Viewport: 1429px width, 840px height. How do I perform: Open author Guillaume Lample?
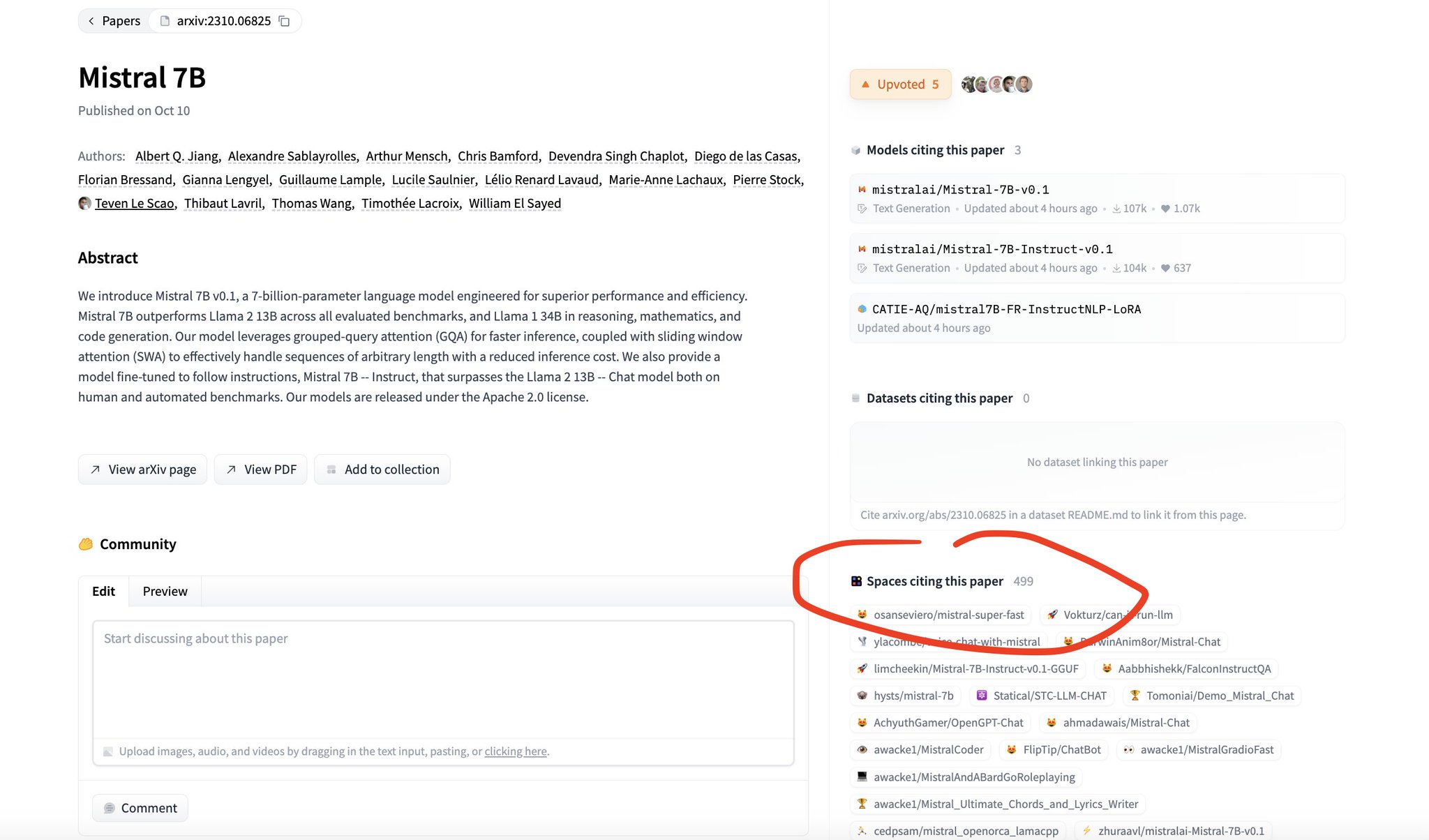coord(331,180)
